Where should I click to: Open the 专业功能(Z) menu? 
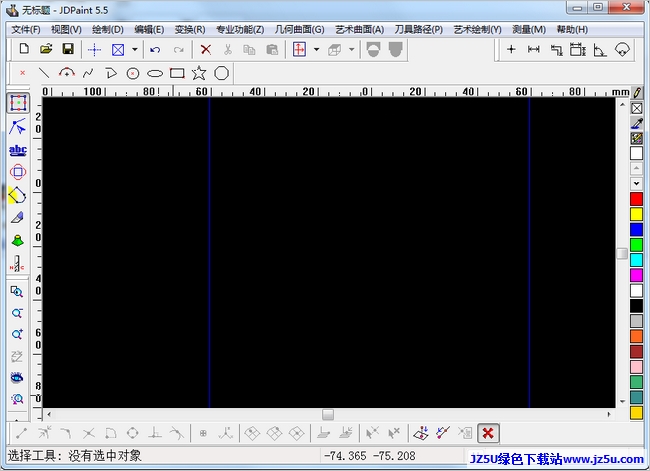(240, 30)
